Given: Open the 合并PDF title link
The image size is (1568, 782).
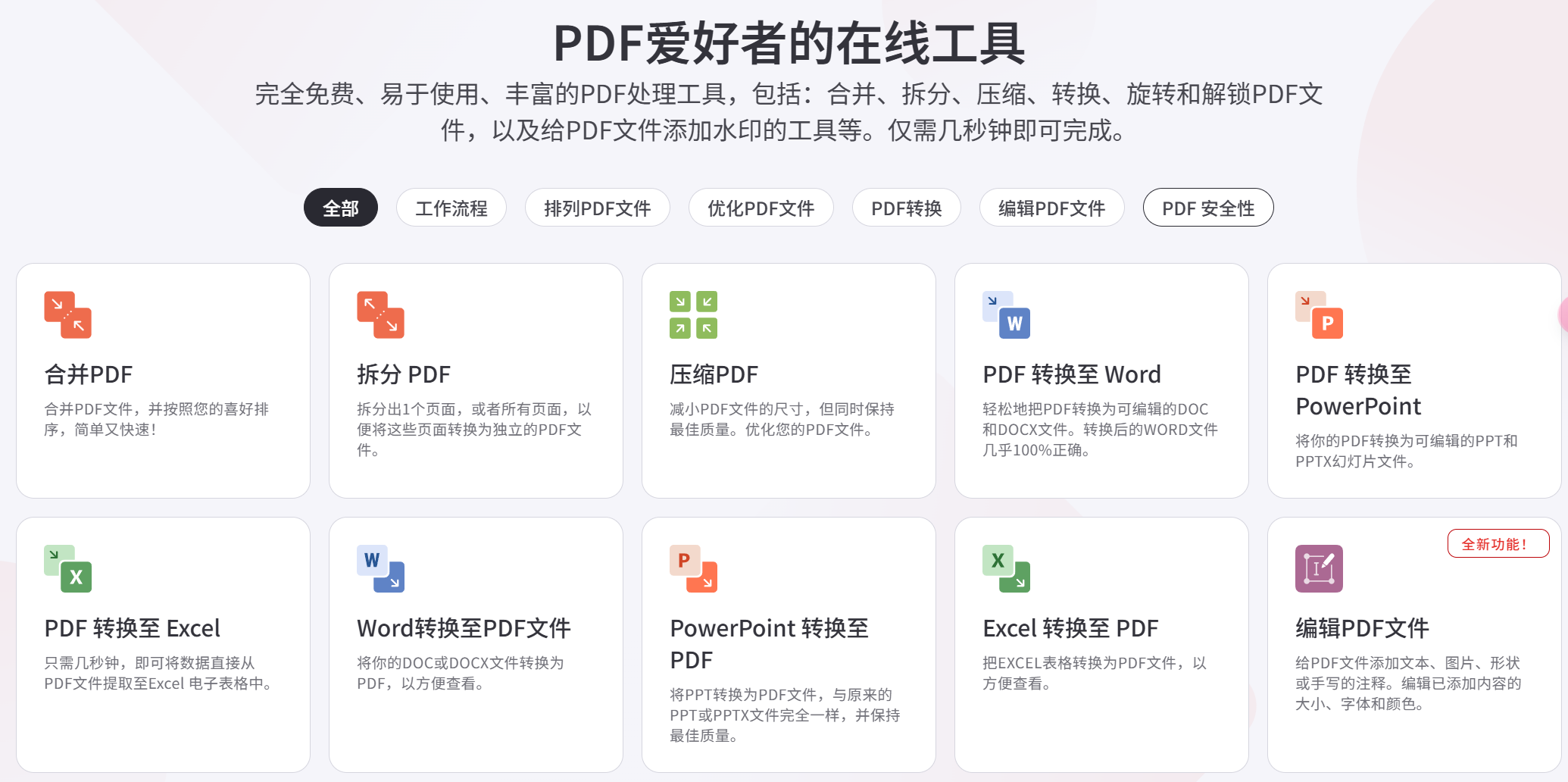Looking at the screenshot, I should pos(89,374).
